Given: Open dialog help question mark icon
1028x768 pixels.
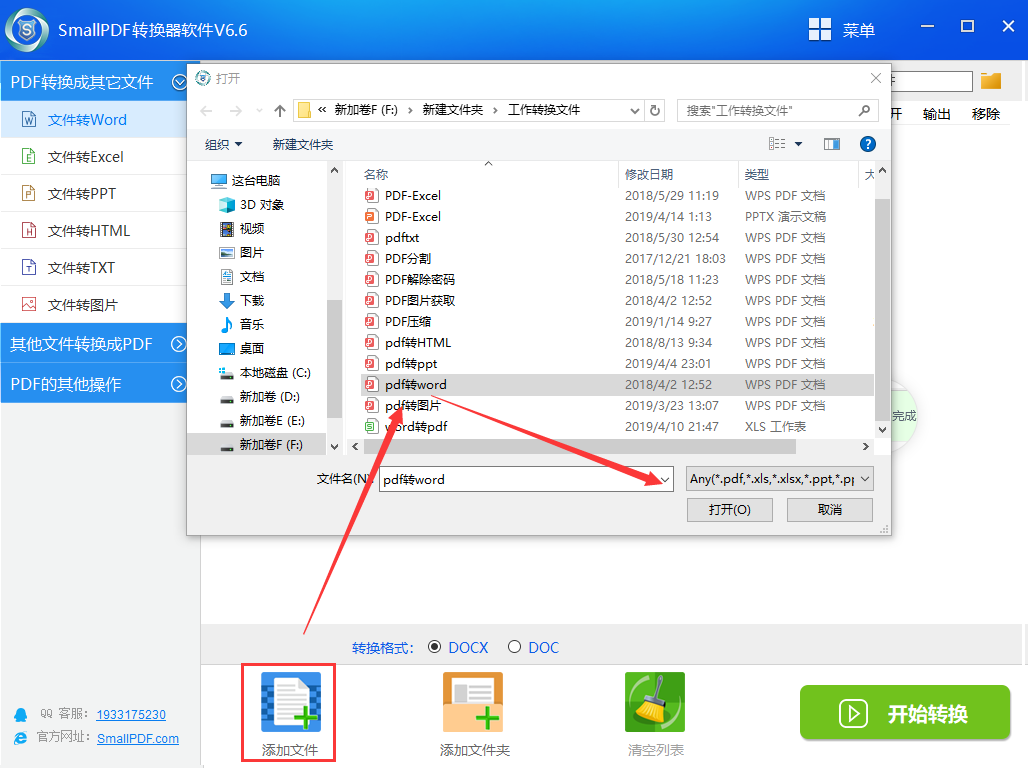Looking at the screenshot, I should click(867, 144).
